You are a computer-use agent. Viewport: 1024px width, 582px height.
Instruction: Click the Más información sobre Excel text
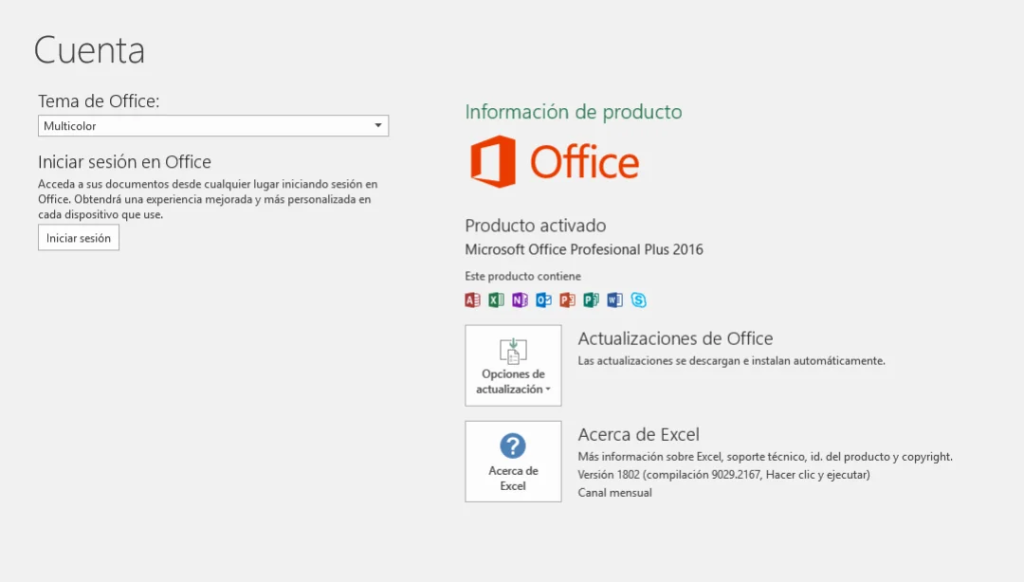coord(765,457)
